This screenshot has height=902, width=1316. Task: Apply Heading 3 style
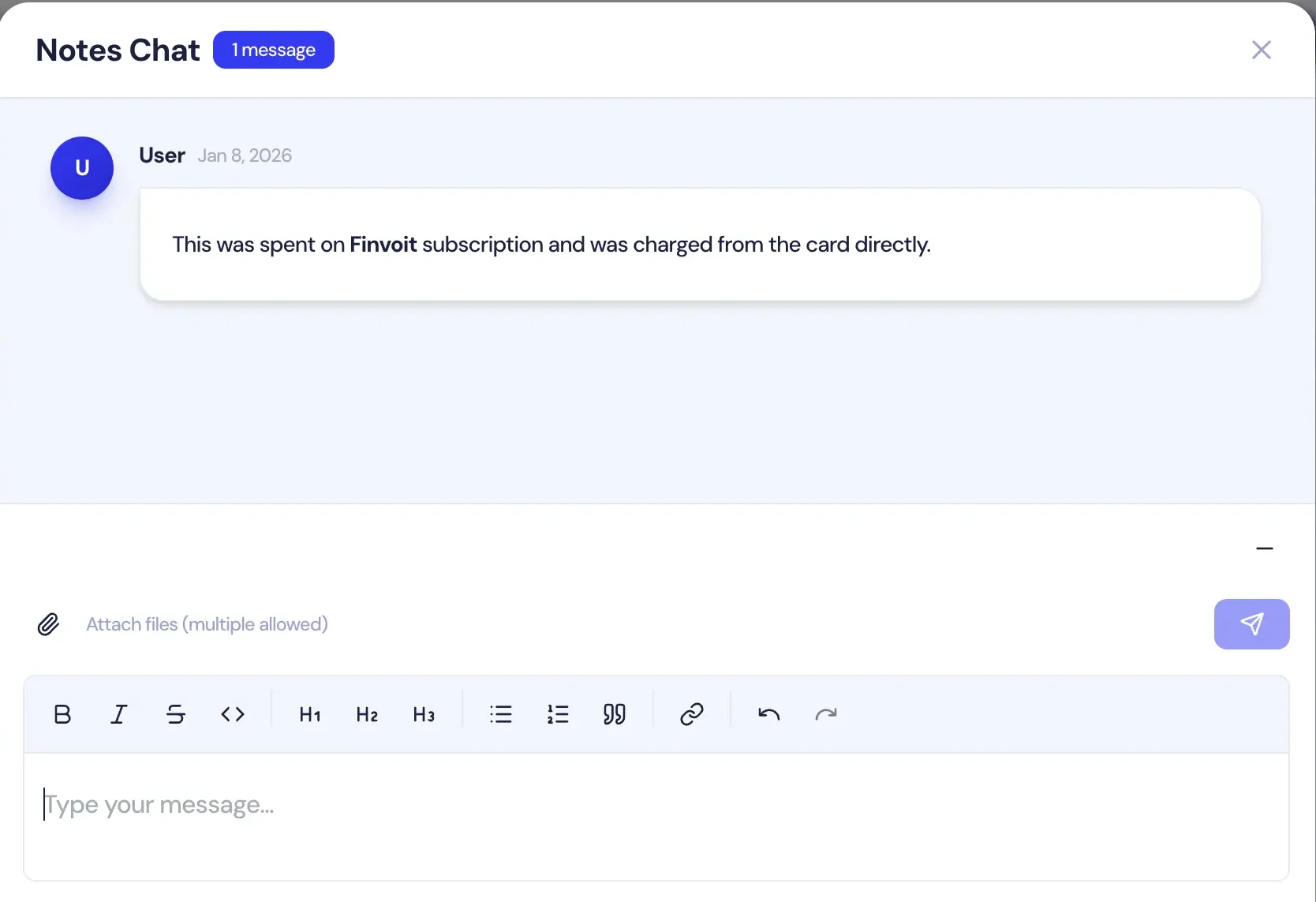pos(424,714)
